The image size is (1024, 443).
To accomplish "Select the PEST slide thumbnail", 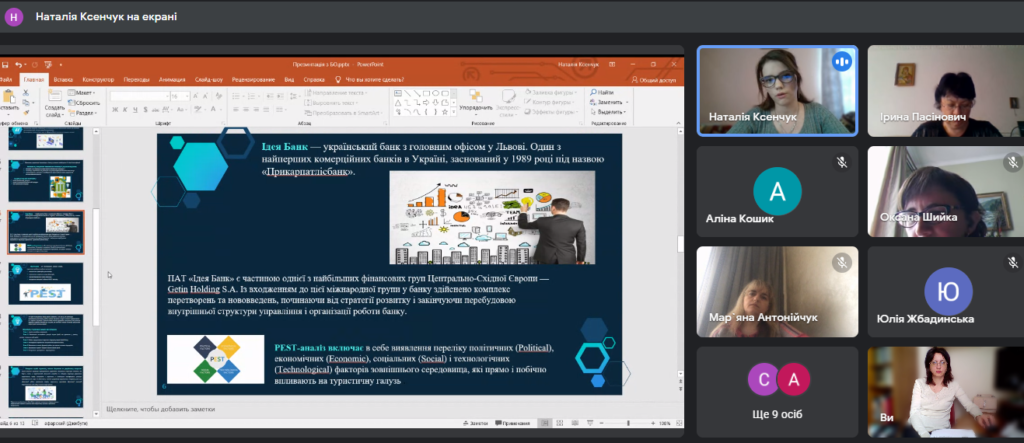I will (46, 284).
